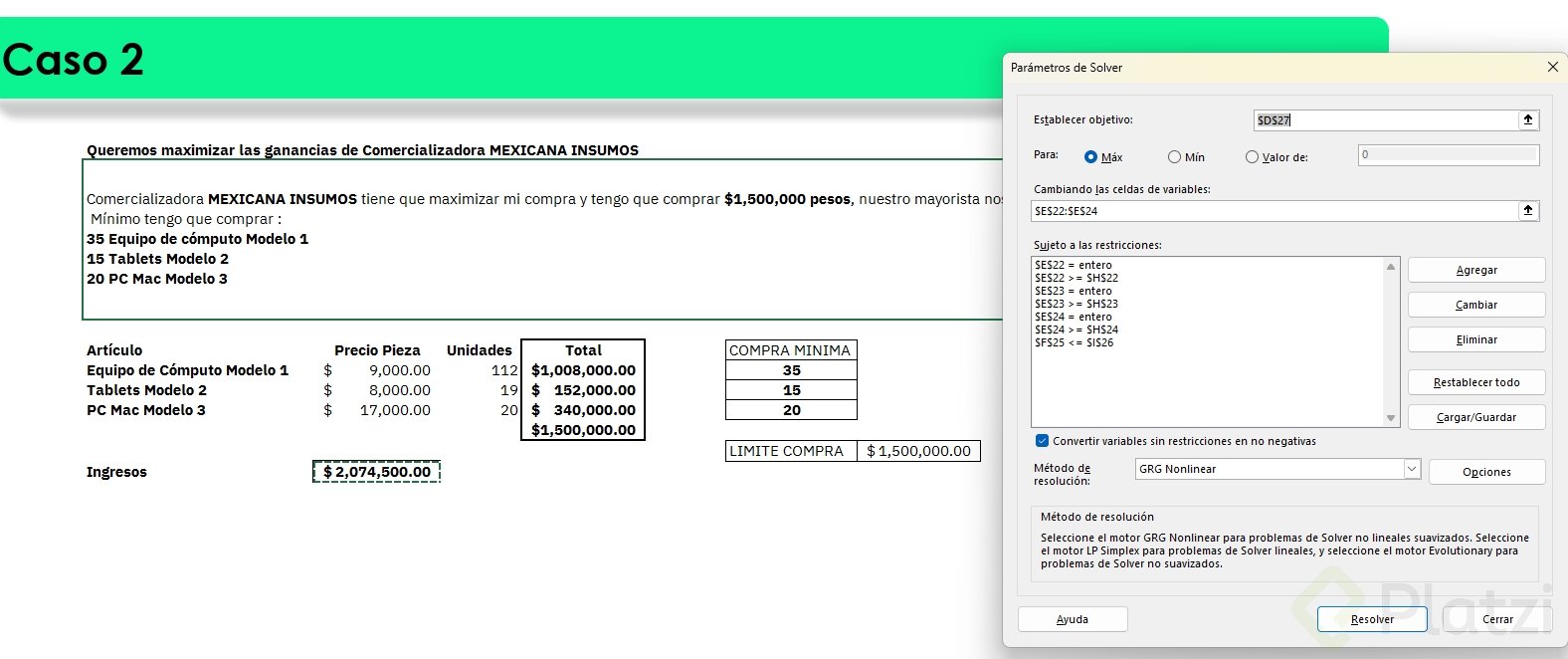The width and height of the screenshot is (1568, 659).
Task: Click the Agregar button
Action: coord(1476,270)
